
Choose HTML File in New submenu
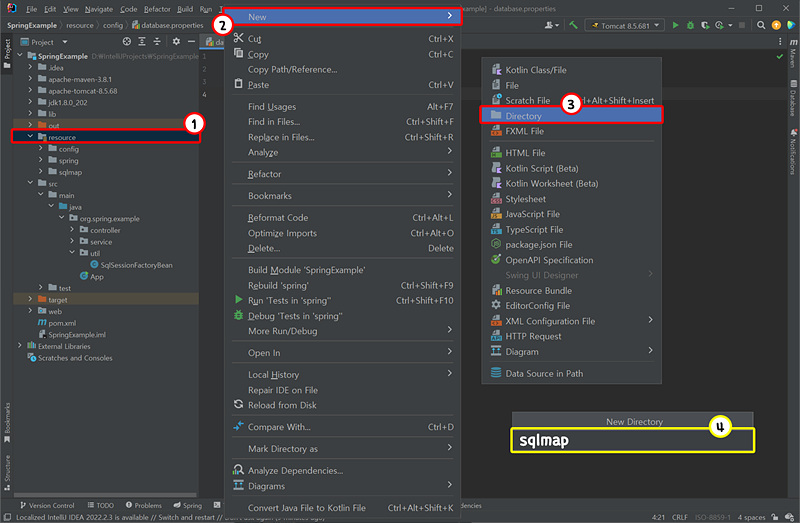[571, 153]
